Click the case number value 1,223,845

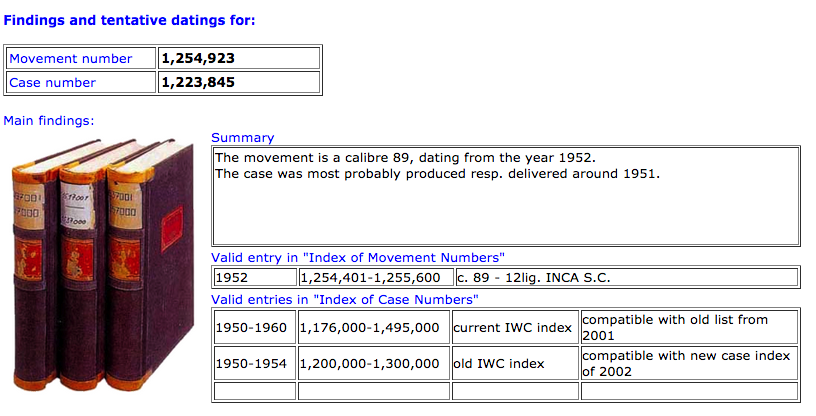click(198, 83)
